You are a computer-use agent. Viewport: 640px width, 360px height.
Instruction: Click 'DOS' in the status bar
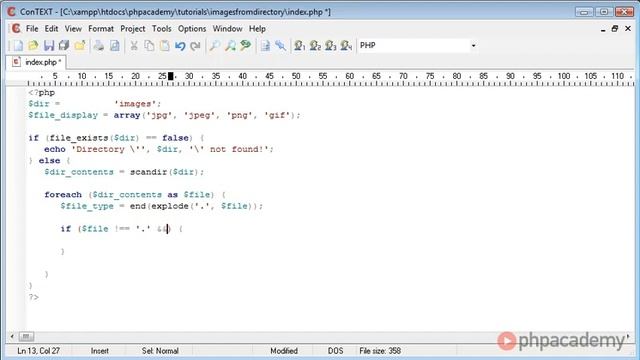[336, 351]
